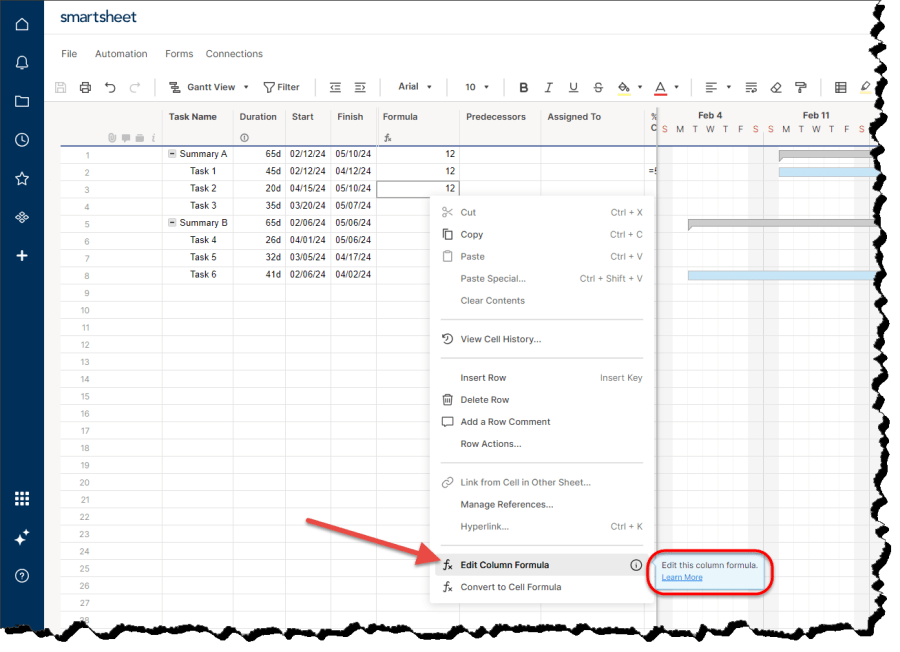Click the Learn More link
The height and width of the screenshot is (652, 900).
click(681, 577)
